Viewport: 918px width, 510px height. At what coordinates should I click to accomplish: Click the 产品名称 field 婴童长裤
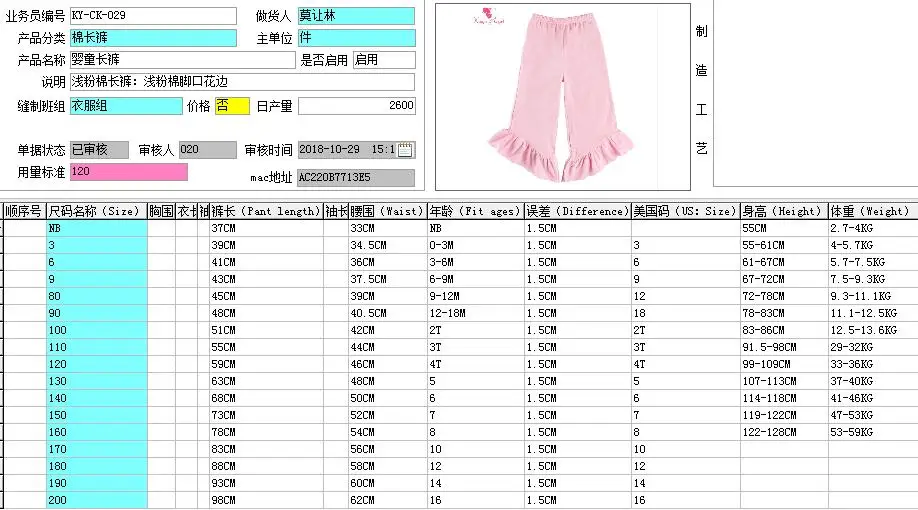[183, 60]
